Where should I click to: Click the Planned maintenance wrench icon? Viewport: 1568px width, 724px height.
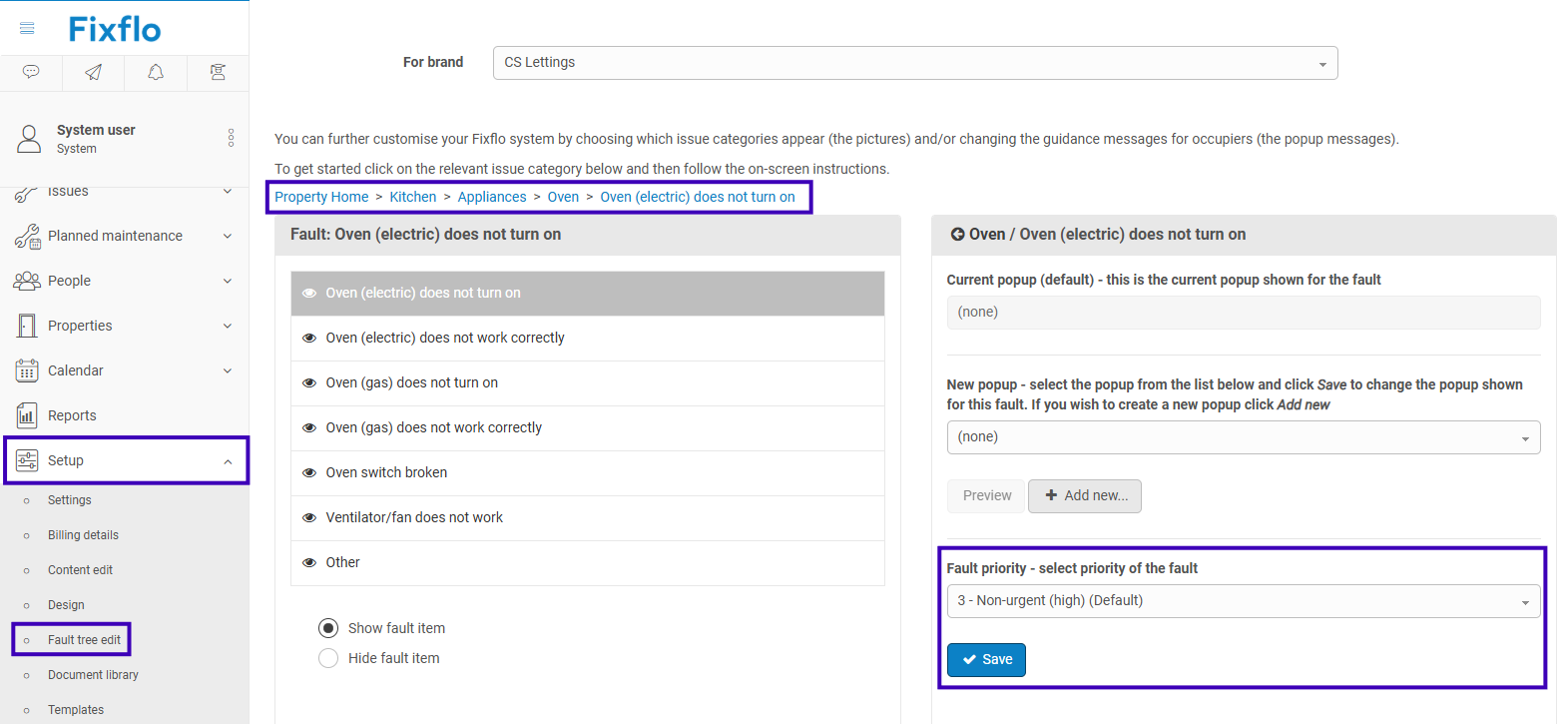pos(27,236)
